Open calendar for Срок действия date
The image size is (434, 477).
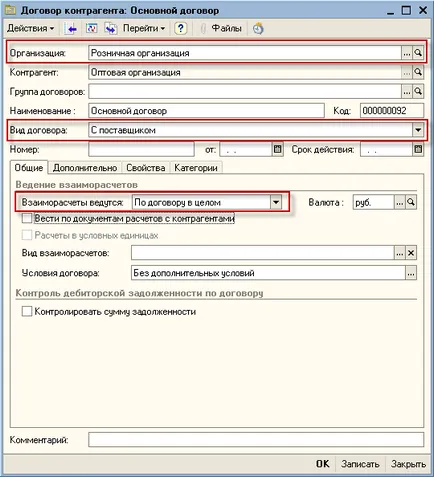click(418, 149)
